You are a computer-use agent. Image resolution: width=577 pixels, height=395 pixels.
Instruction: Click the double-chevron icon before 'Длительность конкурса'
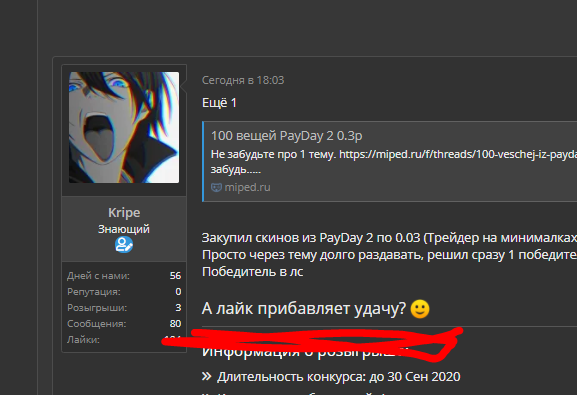tap(206, 376)
